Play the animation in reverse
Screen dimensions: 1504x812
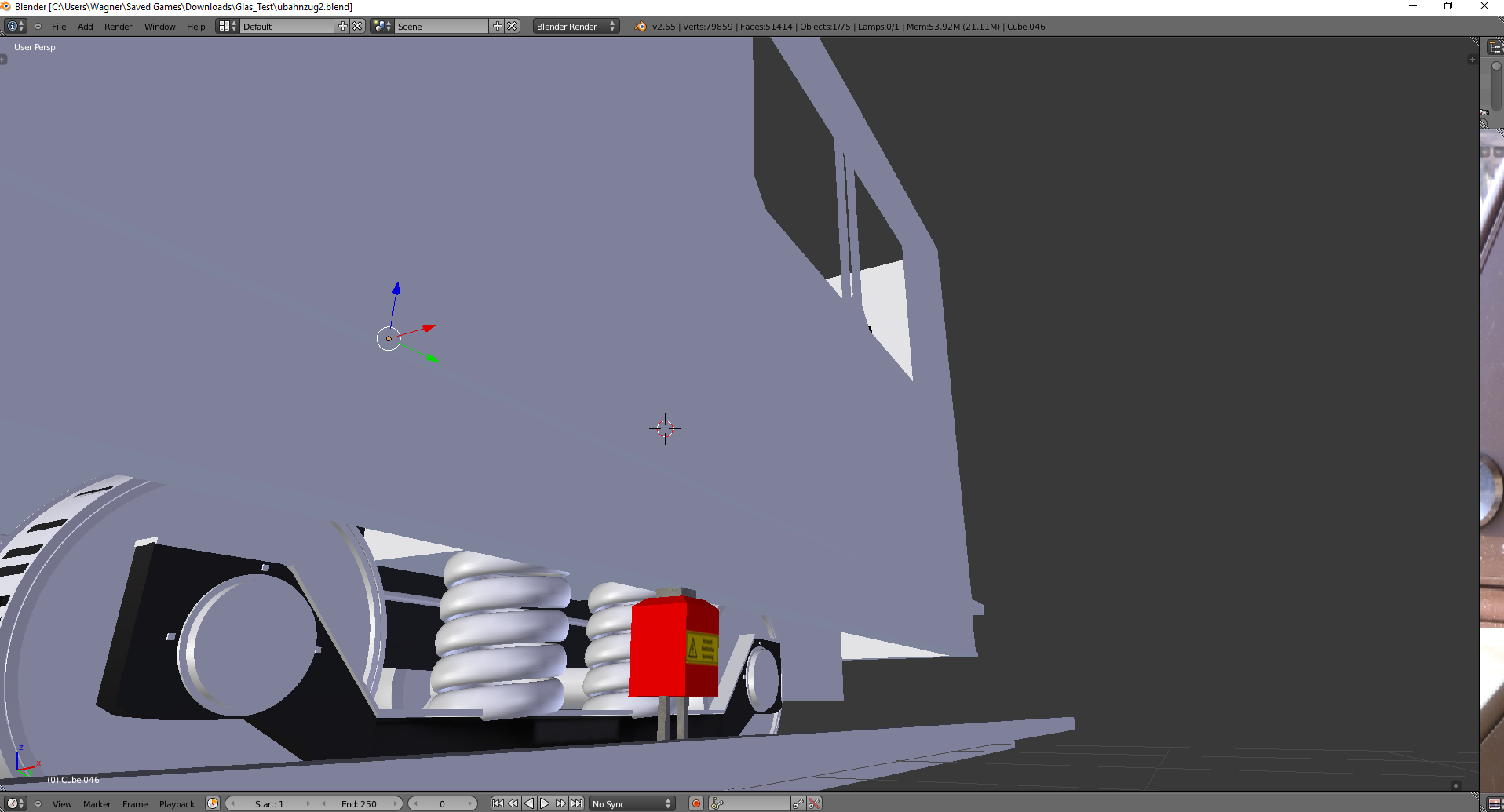[529, 803]
